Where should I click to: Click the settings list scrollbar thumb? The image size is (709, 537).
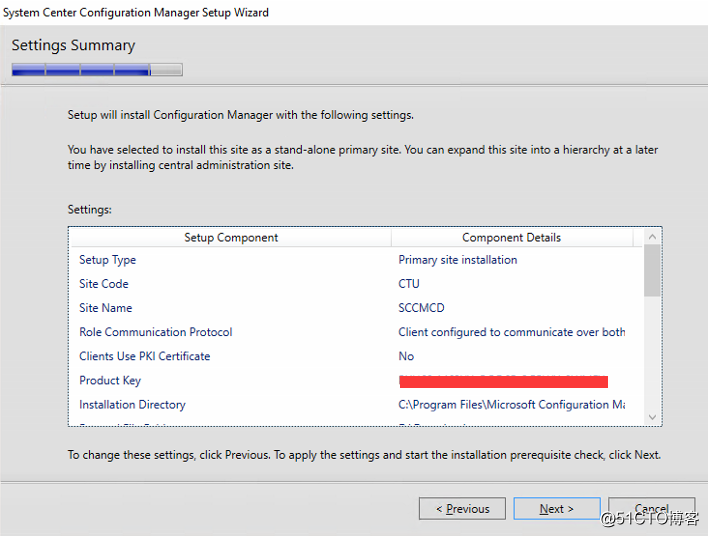tap(652, 270)
